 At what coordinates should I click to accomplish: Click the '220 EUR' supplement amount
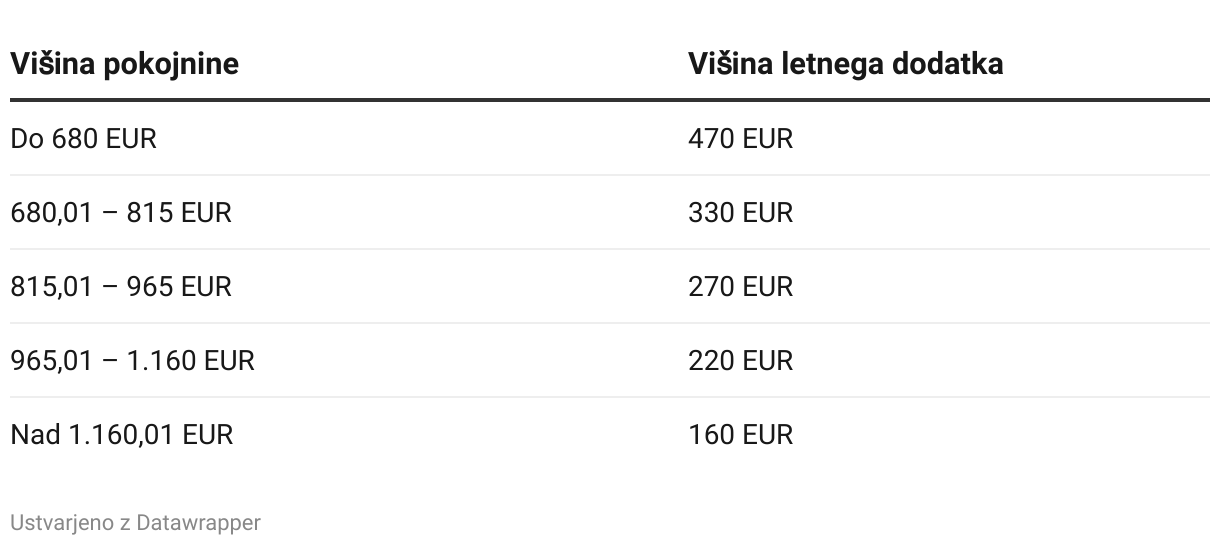coord(740,360)
